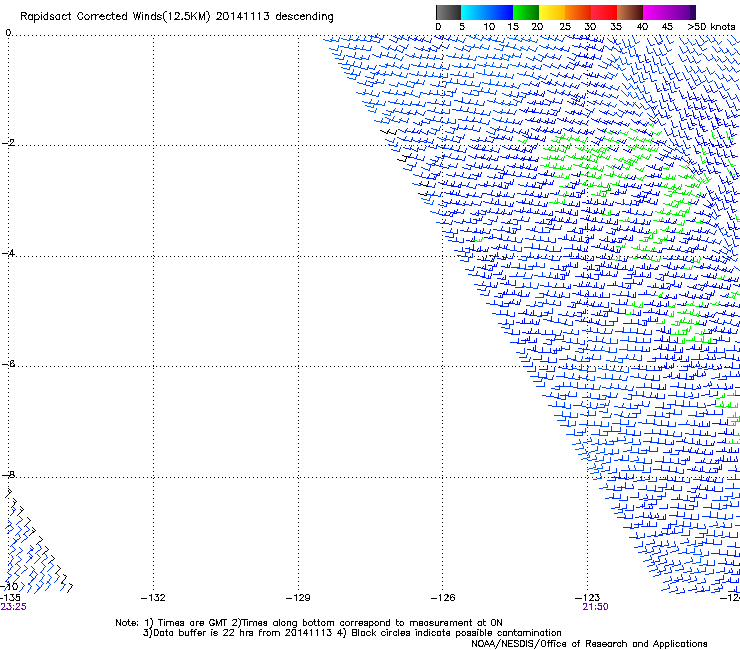The height and width of the screenshot is (650, 740).
Task: Click the latitude label -4
Action: tap(8, 253)
